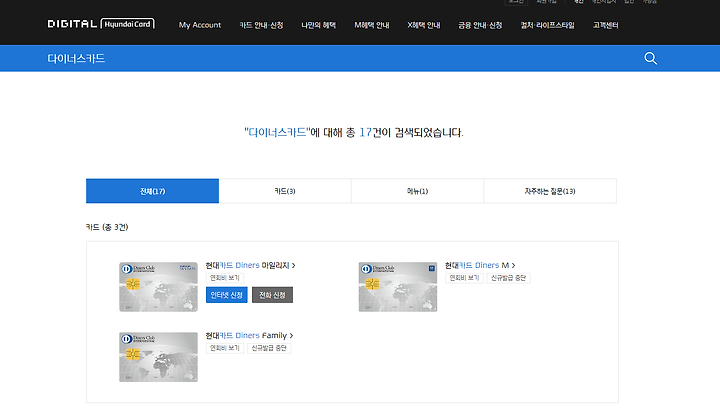
Task: Click 연회비 보기 under Diners 마일리지
Action: [225, 278]
